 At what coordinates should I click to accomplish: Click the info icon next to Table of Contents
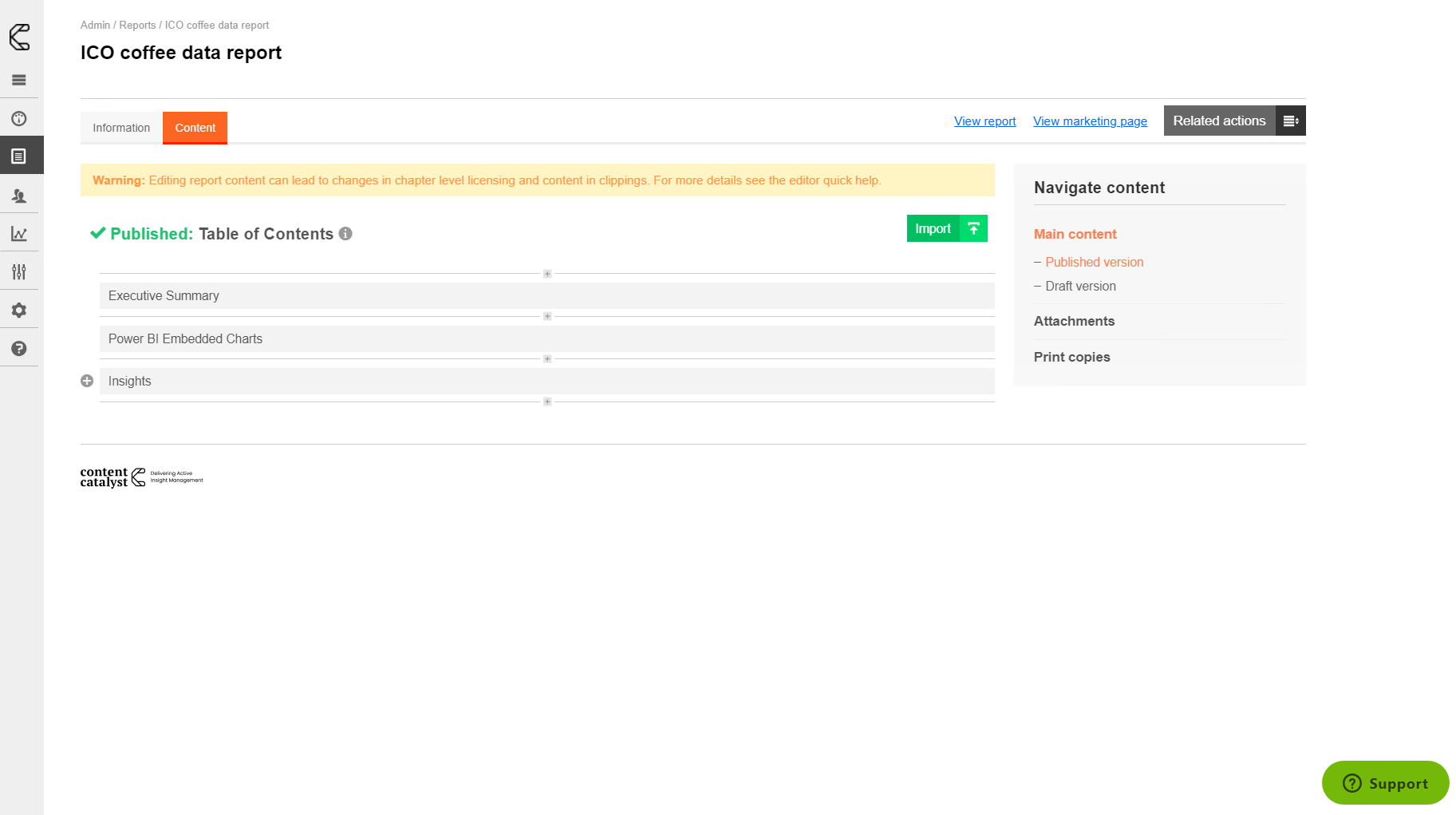345,234
